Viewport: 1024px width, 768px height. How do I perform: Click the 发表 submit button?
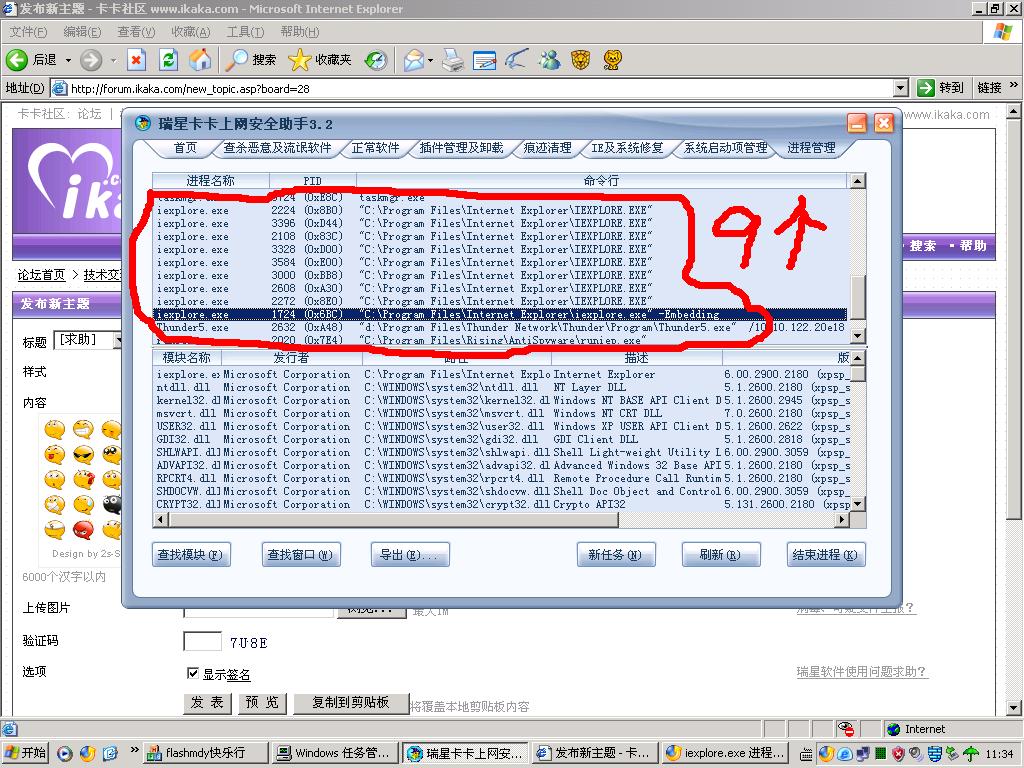tap(207, 702)
